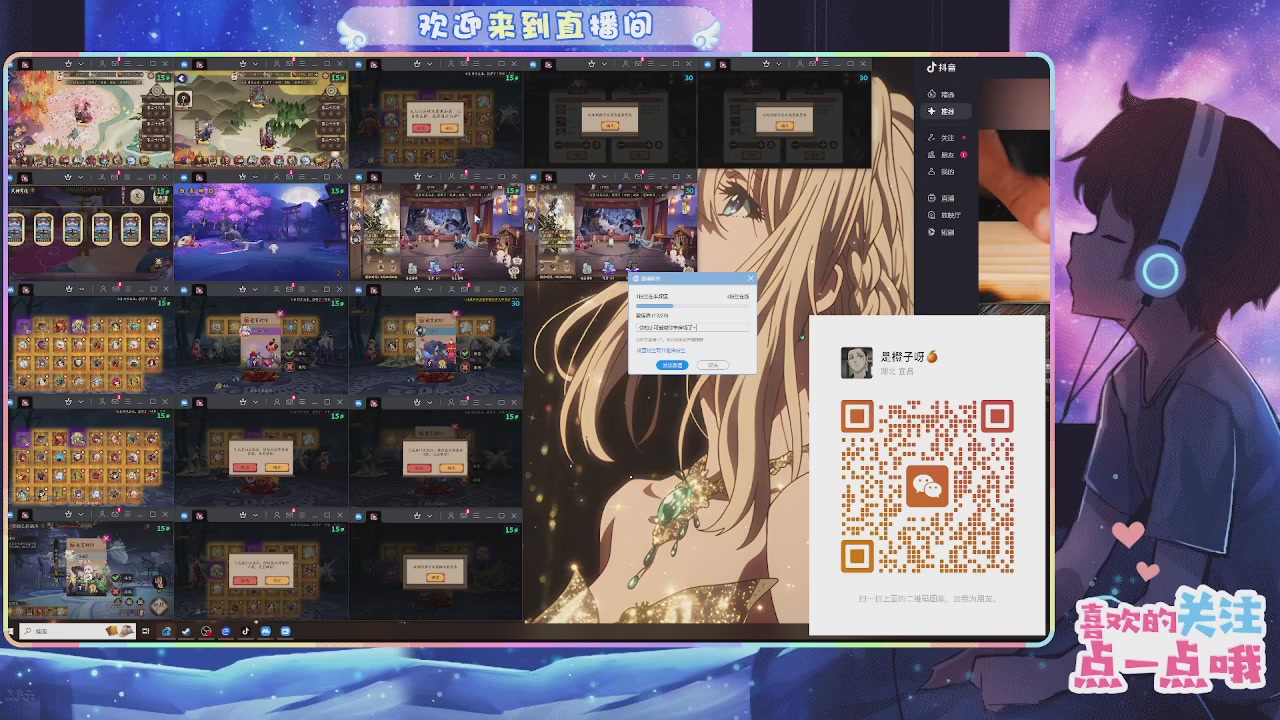The height and width of the screenshot is (720, 1280).
Task: Click the person icon beside 我的 in Douyin
Action: click(932, 172)
